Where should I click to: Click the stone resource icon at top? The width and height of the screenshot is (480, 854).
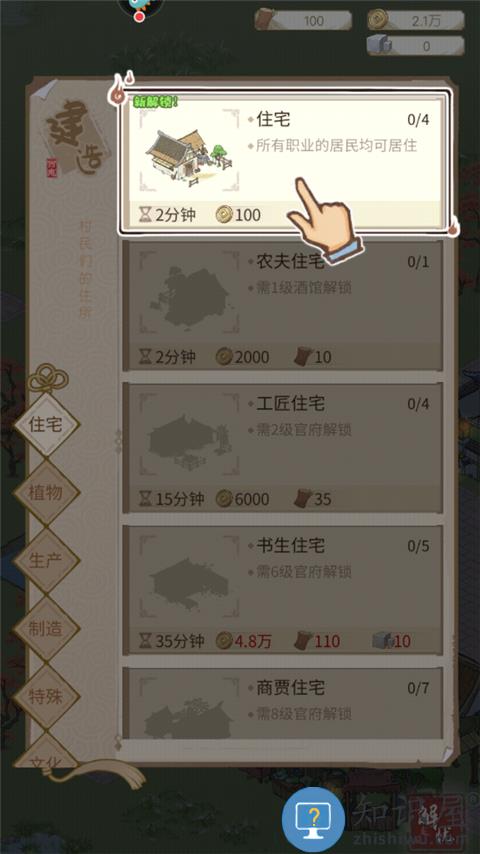378,45
